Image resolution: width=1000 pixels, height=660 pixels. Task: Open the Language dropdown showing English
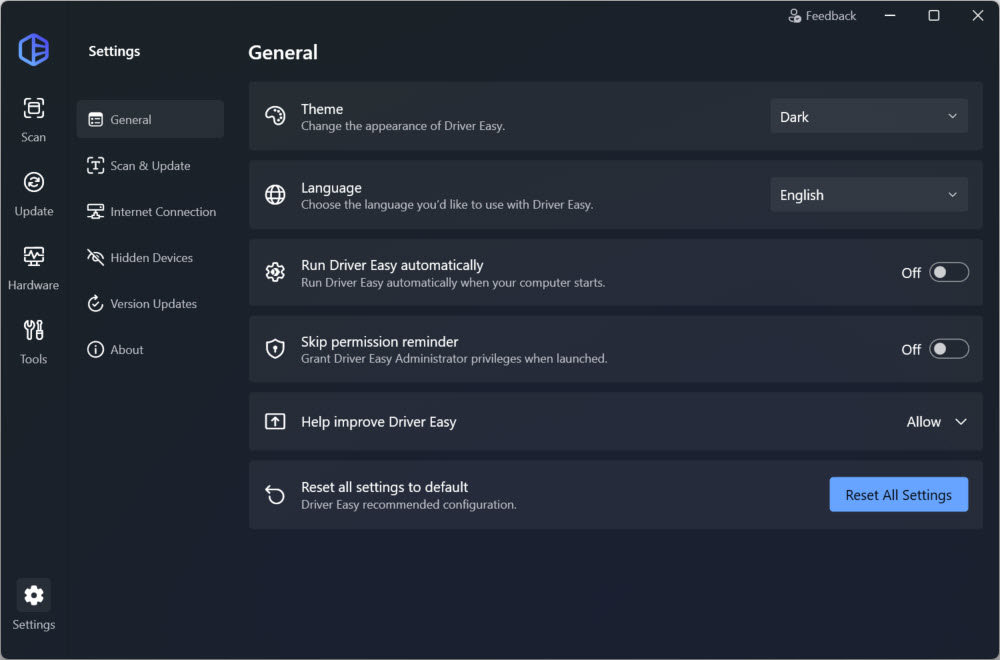pos(868,195)
